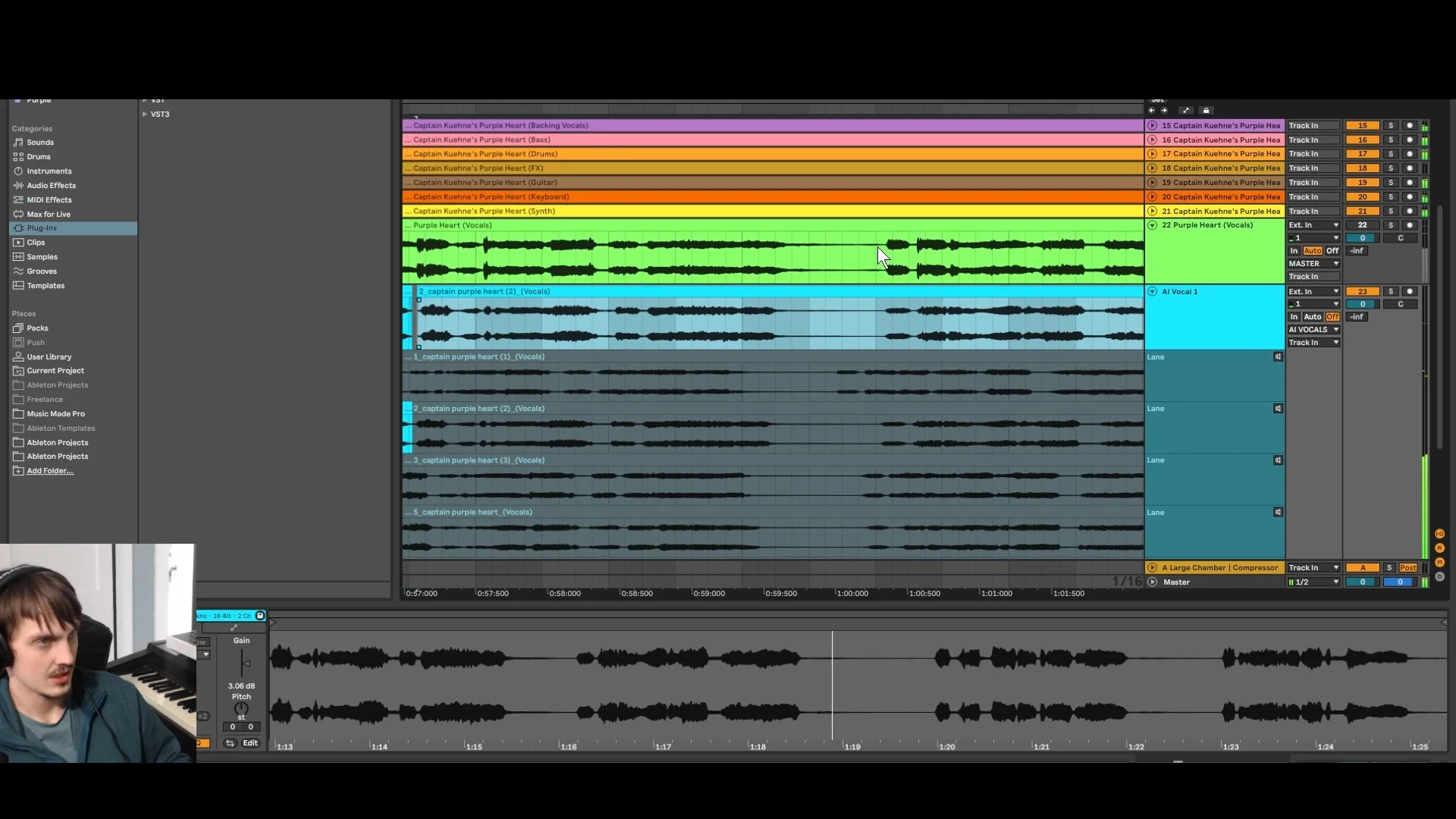Click the speaker icon on the first Lane header
1456x819 pixels.
click(1277, 356)
